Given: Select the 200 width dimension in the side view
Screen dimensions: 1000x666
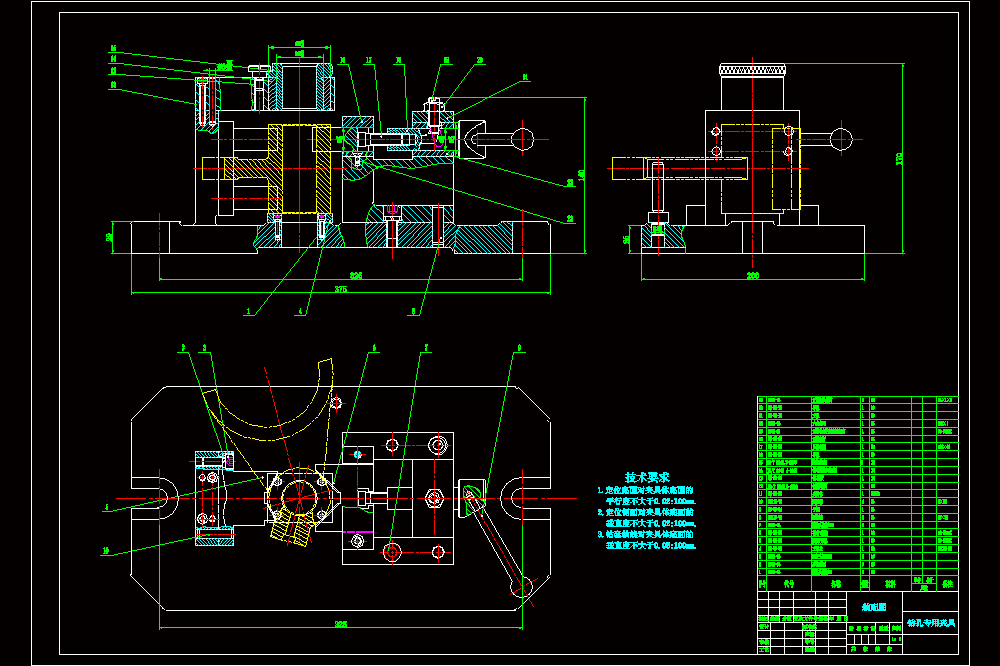Looking at the screenshot, I should [753, 276].
